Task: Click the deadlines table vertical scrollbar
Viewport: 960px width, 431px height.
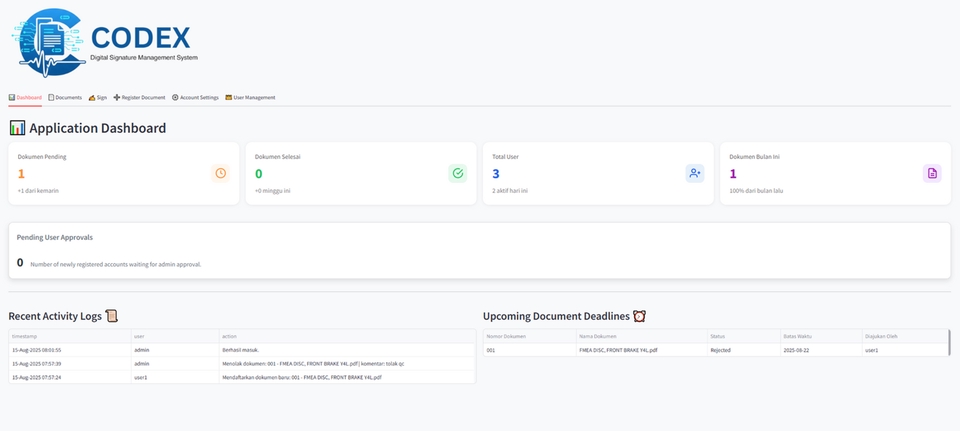Action: pyautogui.click(x=949, y=343)
